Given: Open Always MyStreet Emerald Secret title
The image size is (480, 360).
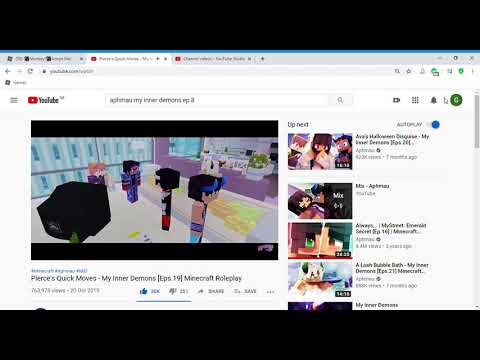Looking at the screenshot, I should click(391, 228).
